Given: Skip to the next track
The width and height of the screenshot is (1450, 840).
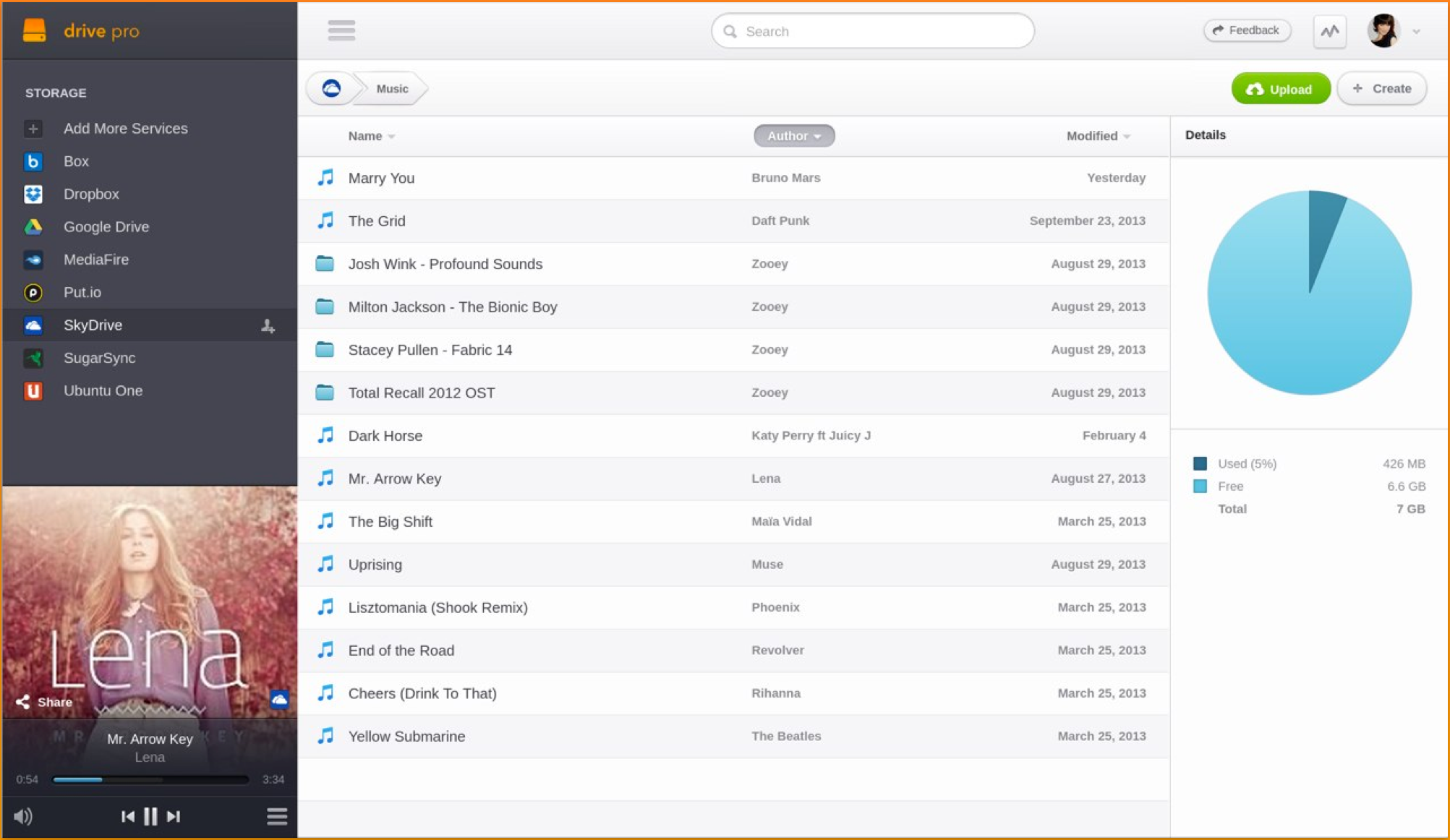Looking at the screenshot, I should [x=174, y=816].
